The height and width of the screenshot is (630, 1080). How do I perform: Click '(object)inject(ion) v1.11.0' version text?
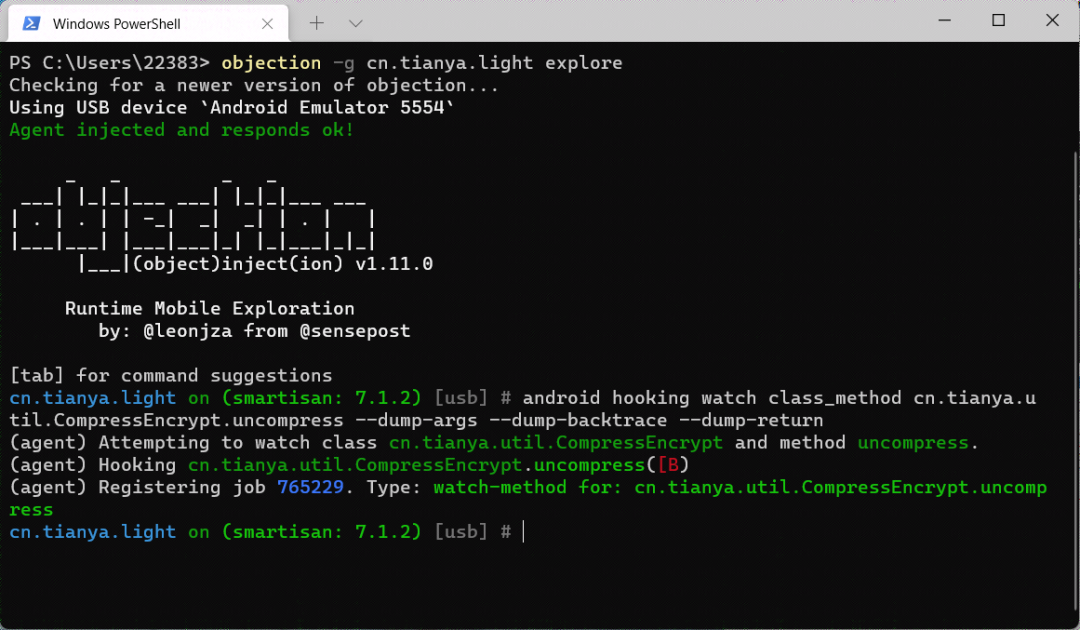282,264
